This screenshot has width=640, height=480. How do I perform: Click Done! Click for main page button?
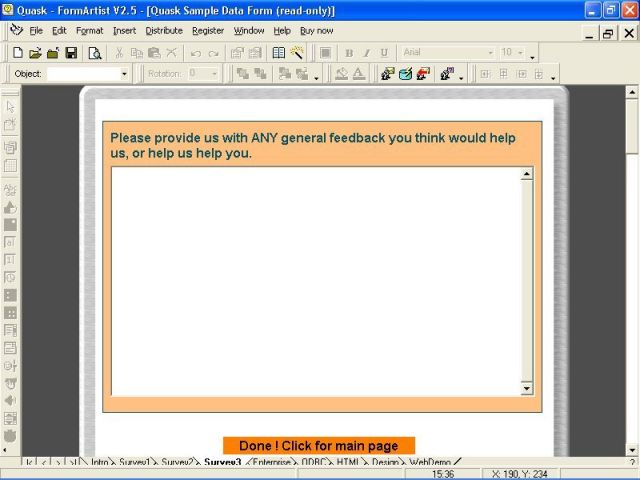319,445
